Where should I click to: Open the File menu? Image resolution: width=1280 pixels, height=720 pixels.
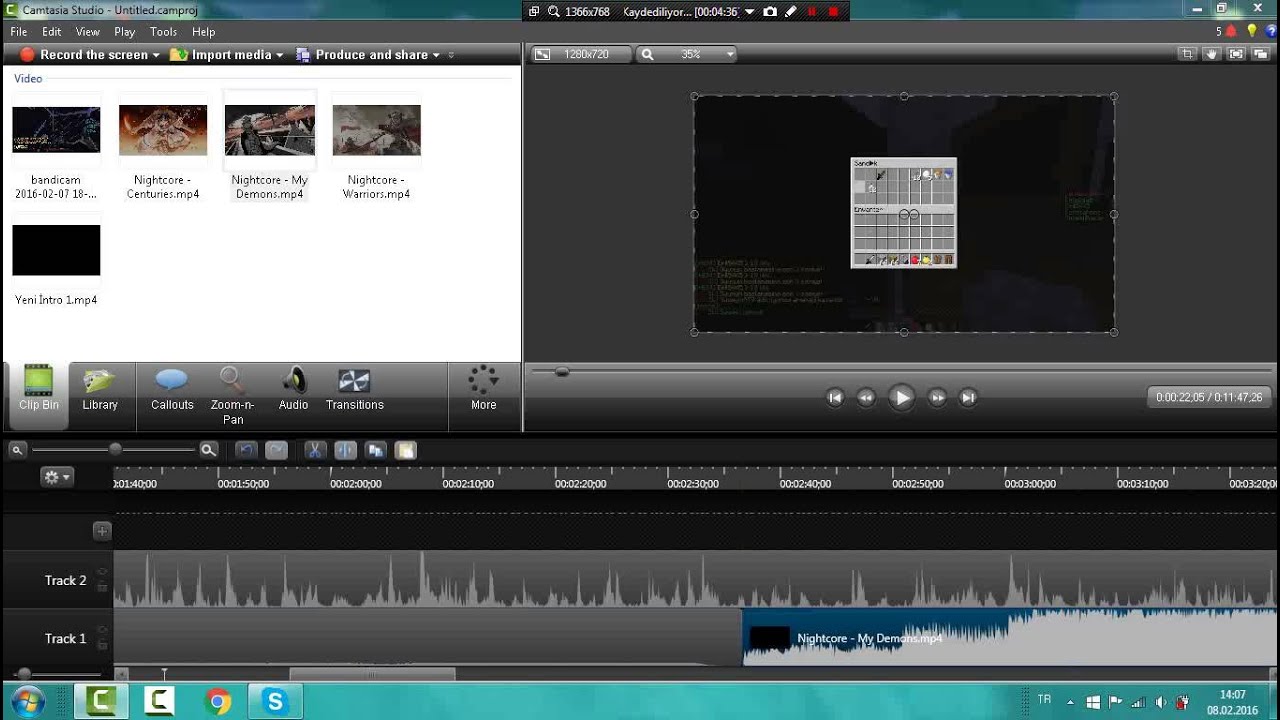19,32
